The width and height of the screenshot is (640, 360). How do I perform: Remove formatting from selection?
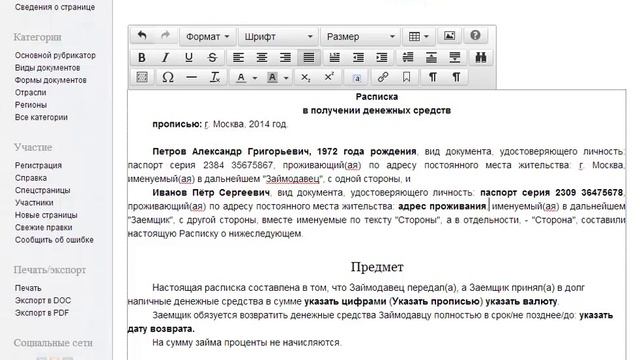(215, 77)
